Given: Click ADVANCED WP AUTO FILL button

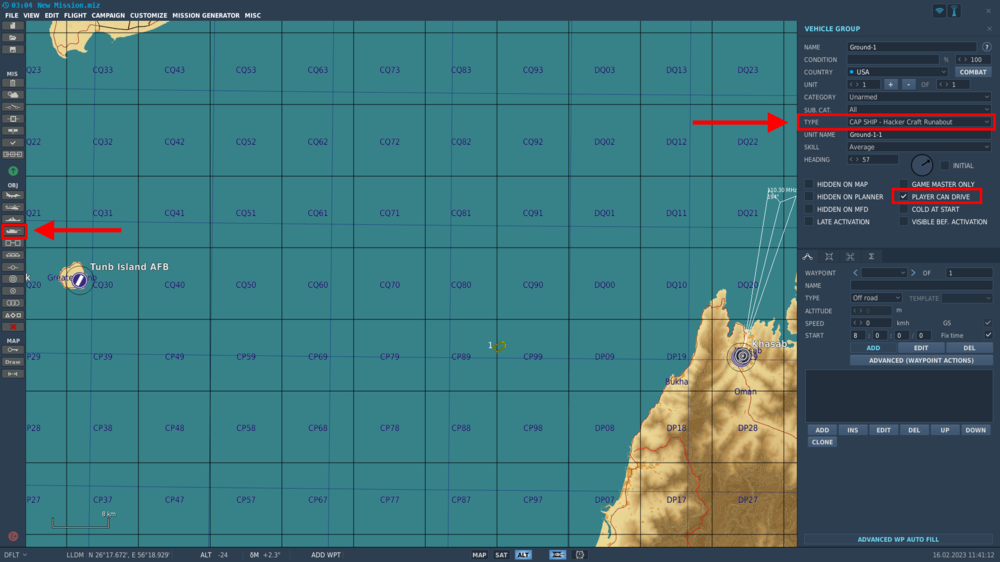Looking at the screenshot, I should pyautogui.click(x=898, y=540).
